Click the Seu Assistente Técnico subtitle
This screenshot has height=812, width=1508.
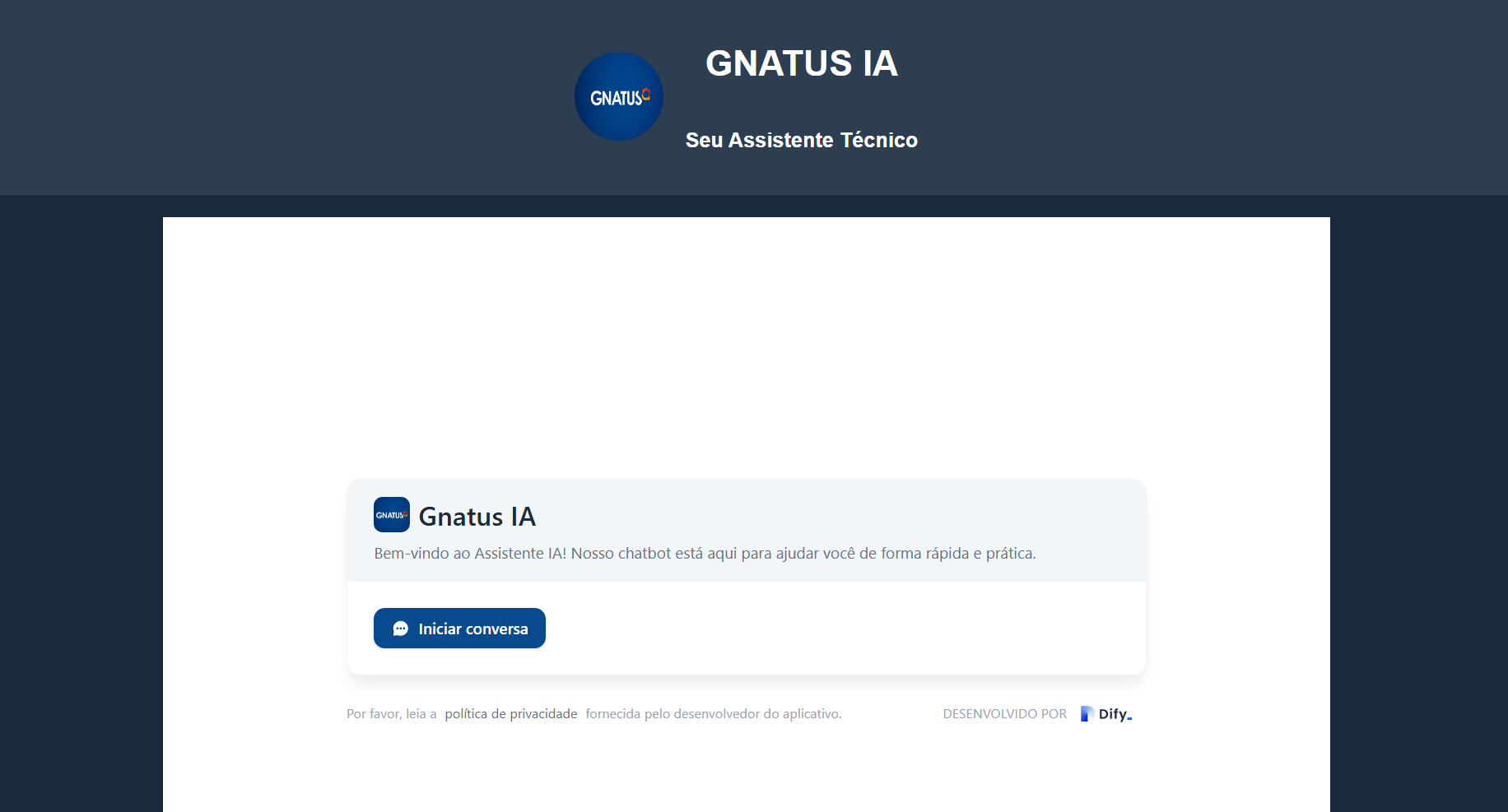[x=802, y=141]
